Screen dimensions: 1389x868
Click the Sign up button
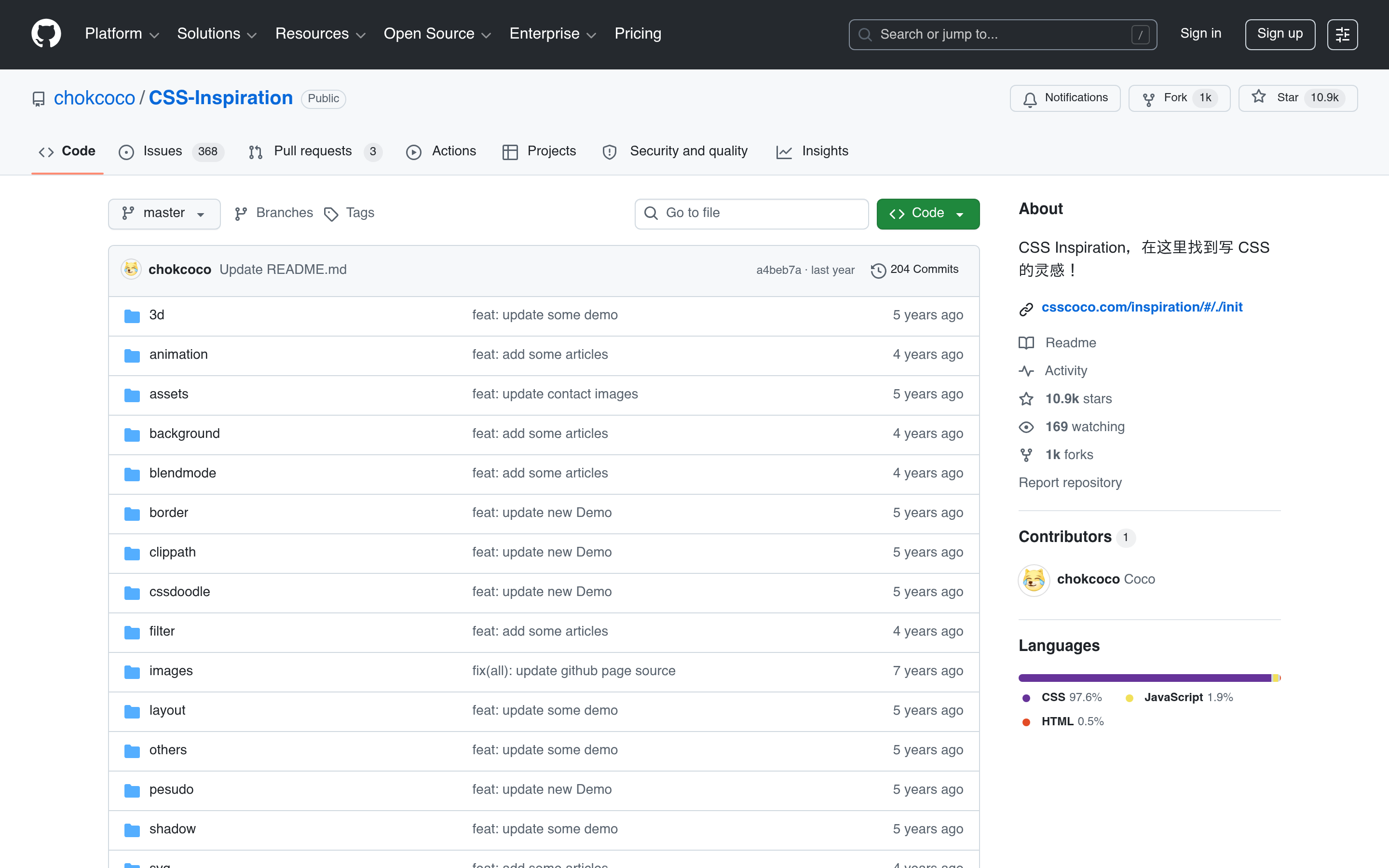[x=1280, y=34]
